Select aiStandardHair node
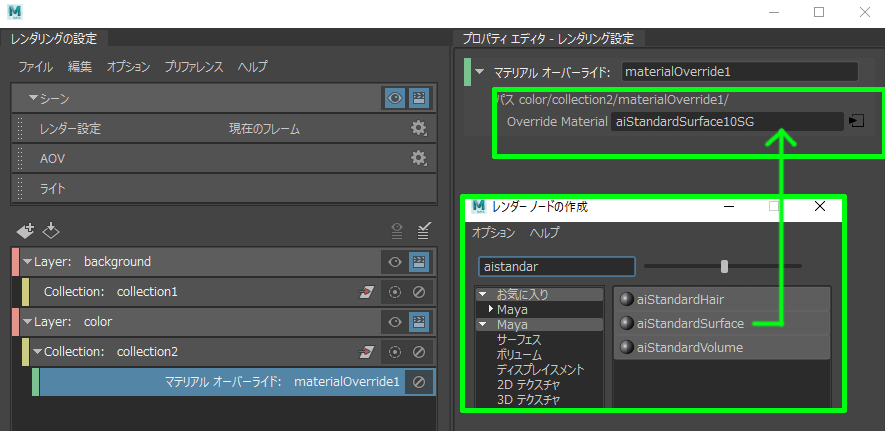Screen dimensions: 885x431 (x=721, y=300)
